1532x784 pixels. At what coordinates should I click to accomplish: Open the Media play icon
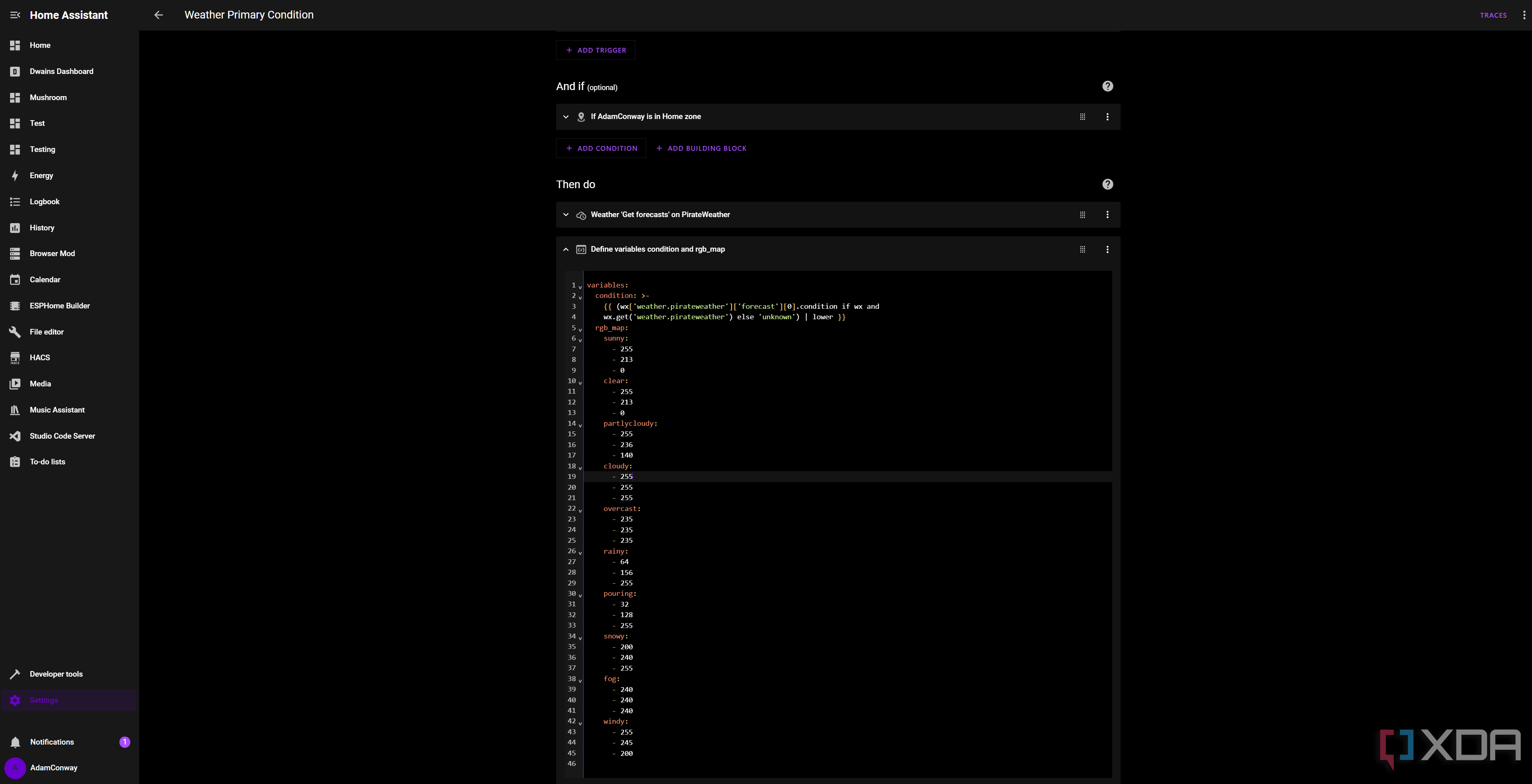tap(15, 384)
